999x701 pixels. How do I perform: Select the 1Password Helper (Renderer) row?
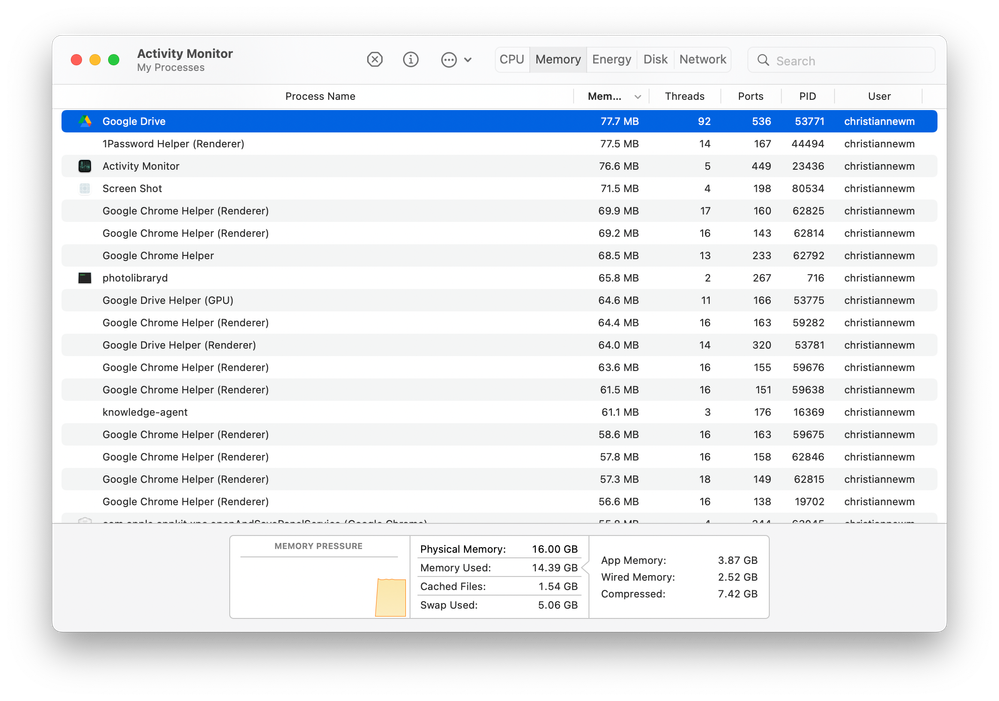tap(499, 144)
